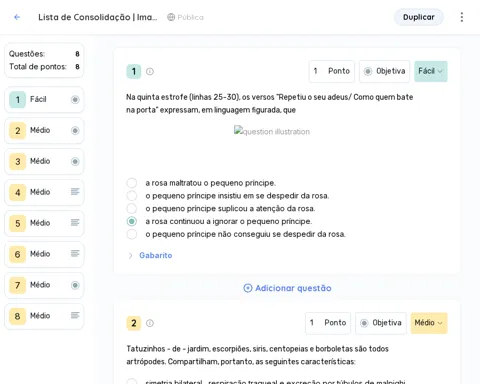This screenshot has width=480, height=384.
Task: Open the Fácil difficulty dropdown for question 1
Action: (431, 71)
